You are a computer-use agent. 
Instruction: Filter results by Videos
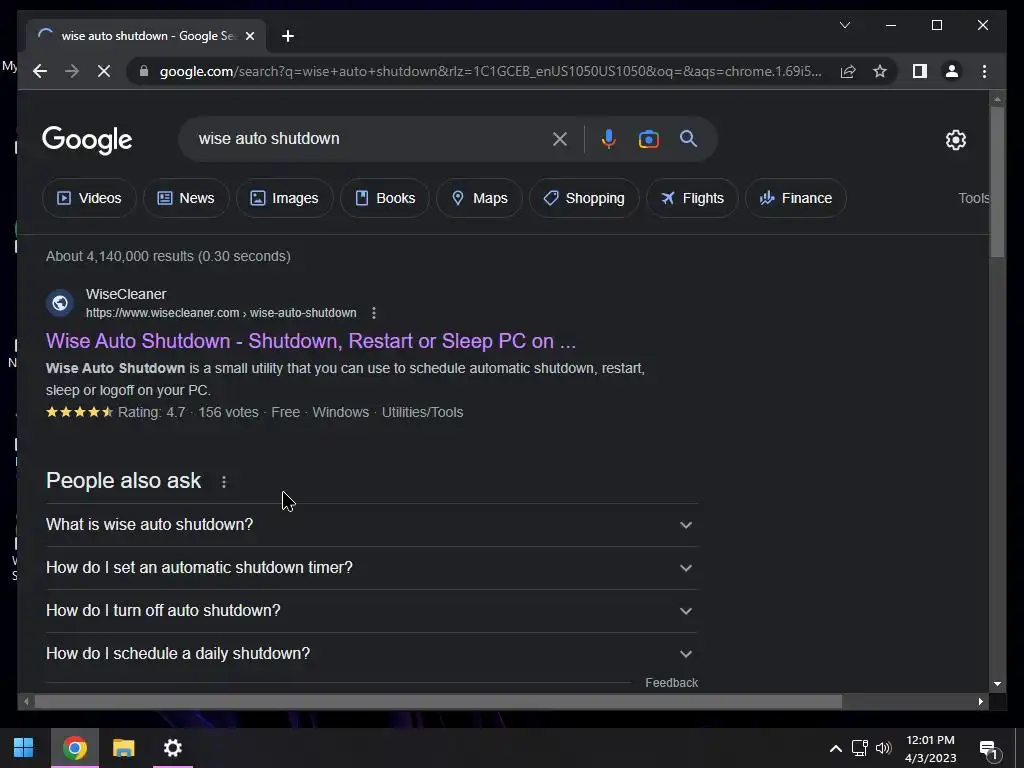[89, 198]
